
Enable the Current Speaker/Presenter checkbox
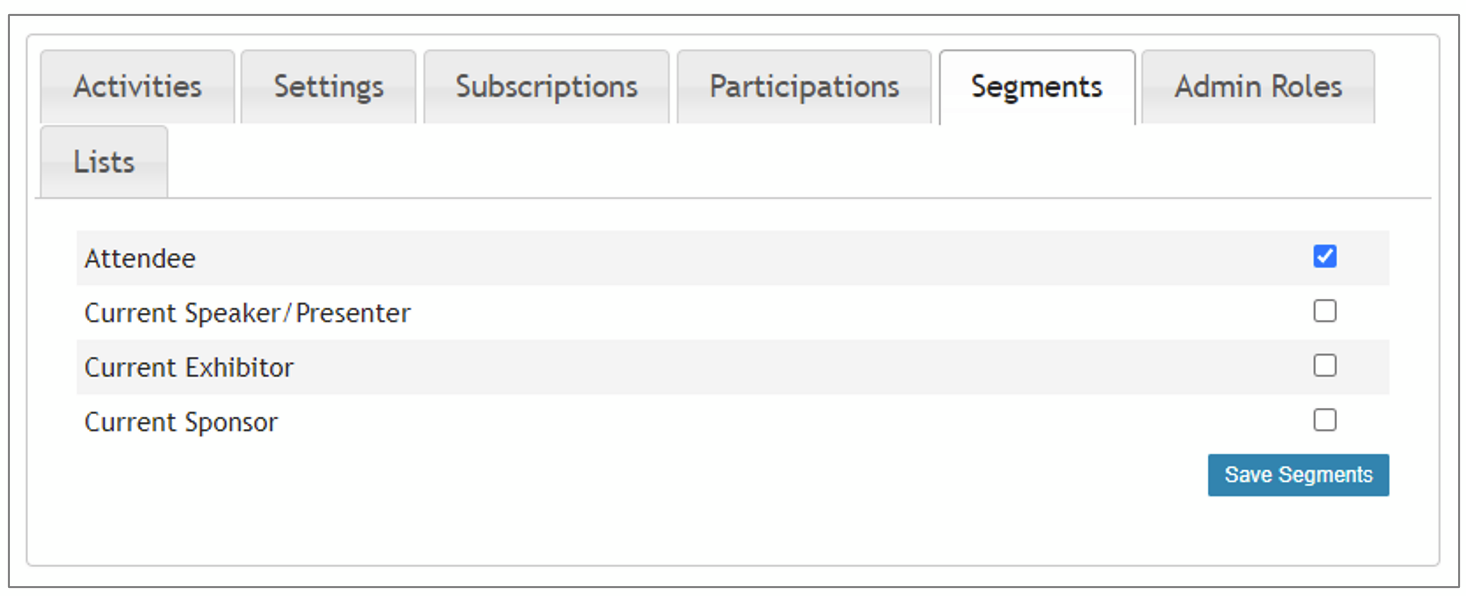(1324, 312)
